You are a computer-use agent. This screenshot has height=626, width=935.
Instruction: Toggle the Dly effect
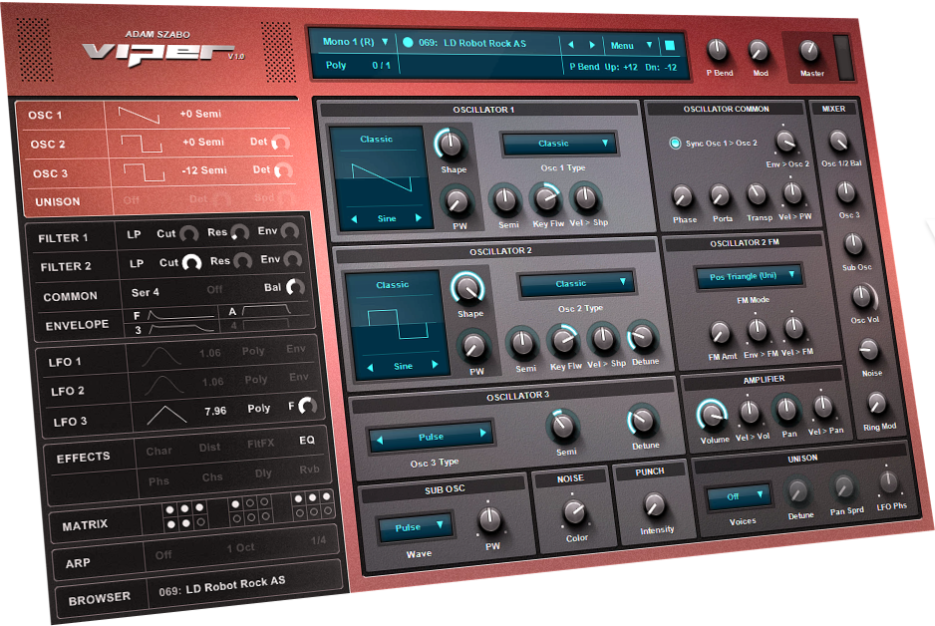tap(263, 473)
